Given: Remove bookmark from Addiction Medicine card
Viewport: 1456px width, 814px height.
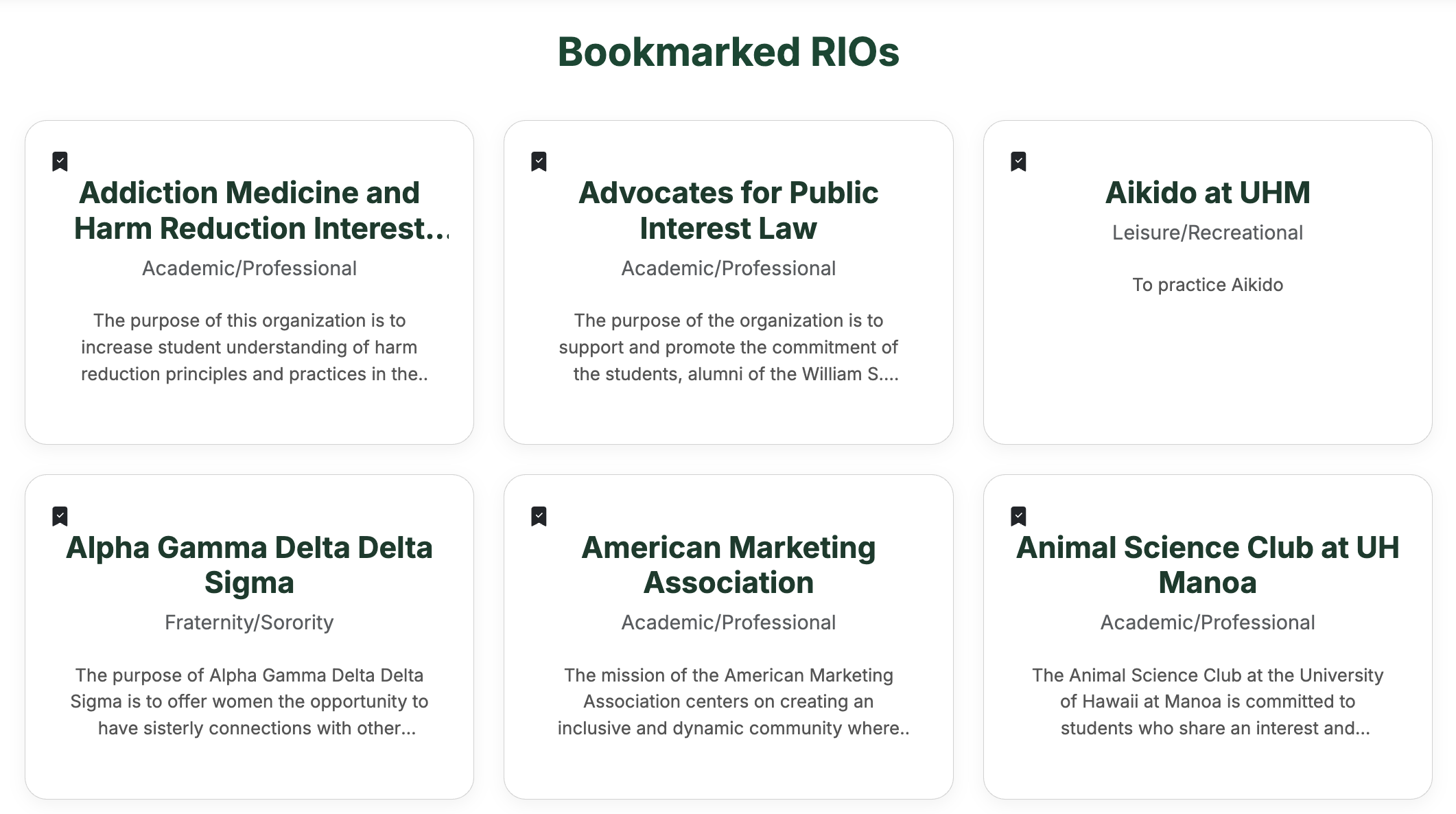Looking at the screenshot, I should (60, 162).
